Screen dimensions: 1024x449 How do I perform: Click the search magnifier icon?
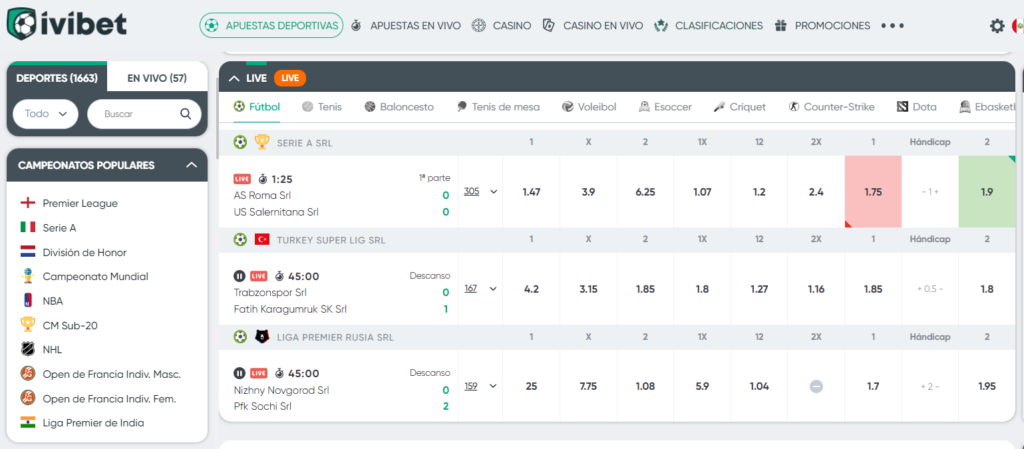pos(185,114)
